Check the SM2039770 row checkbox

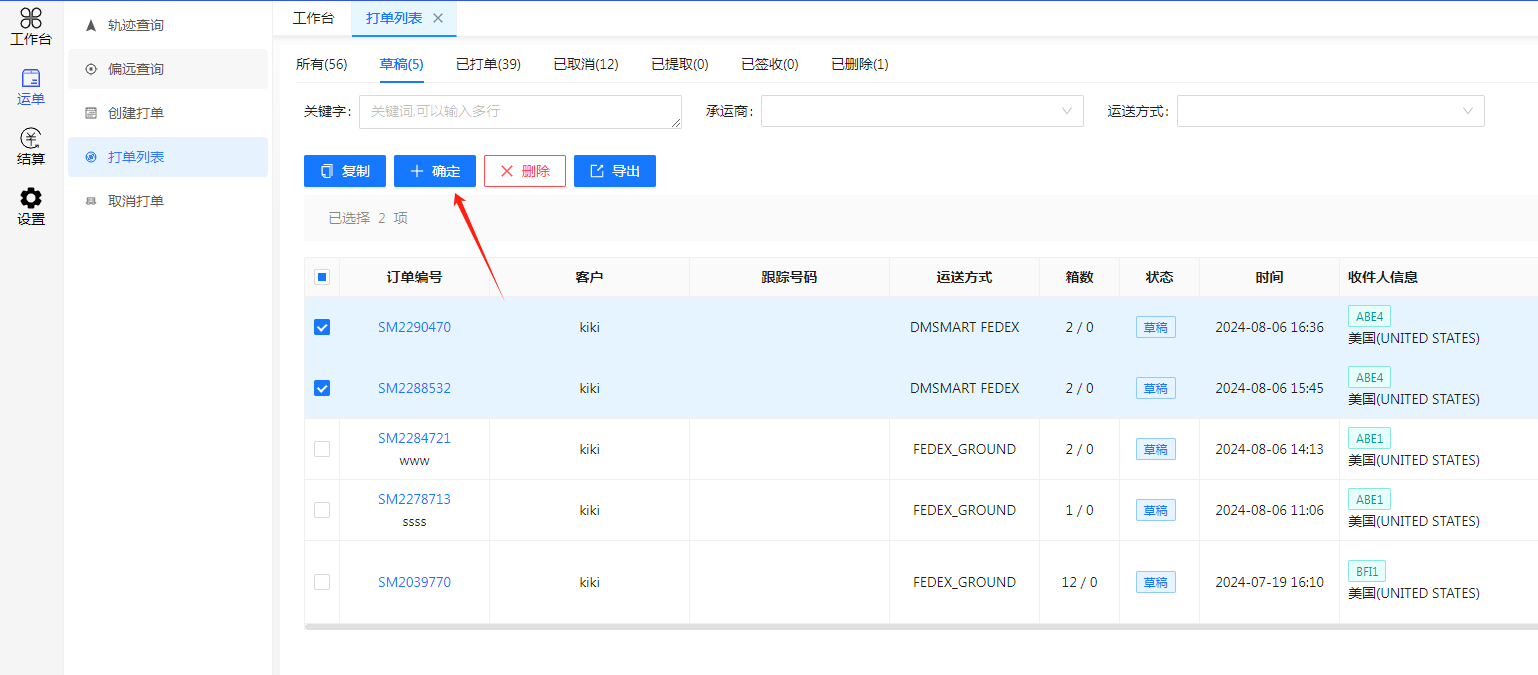pos(322,582)
